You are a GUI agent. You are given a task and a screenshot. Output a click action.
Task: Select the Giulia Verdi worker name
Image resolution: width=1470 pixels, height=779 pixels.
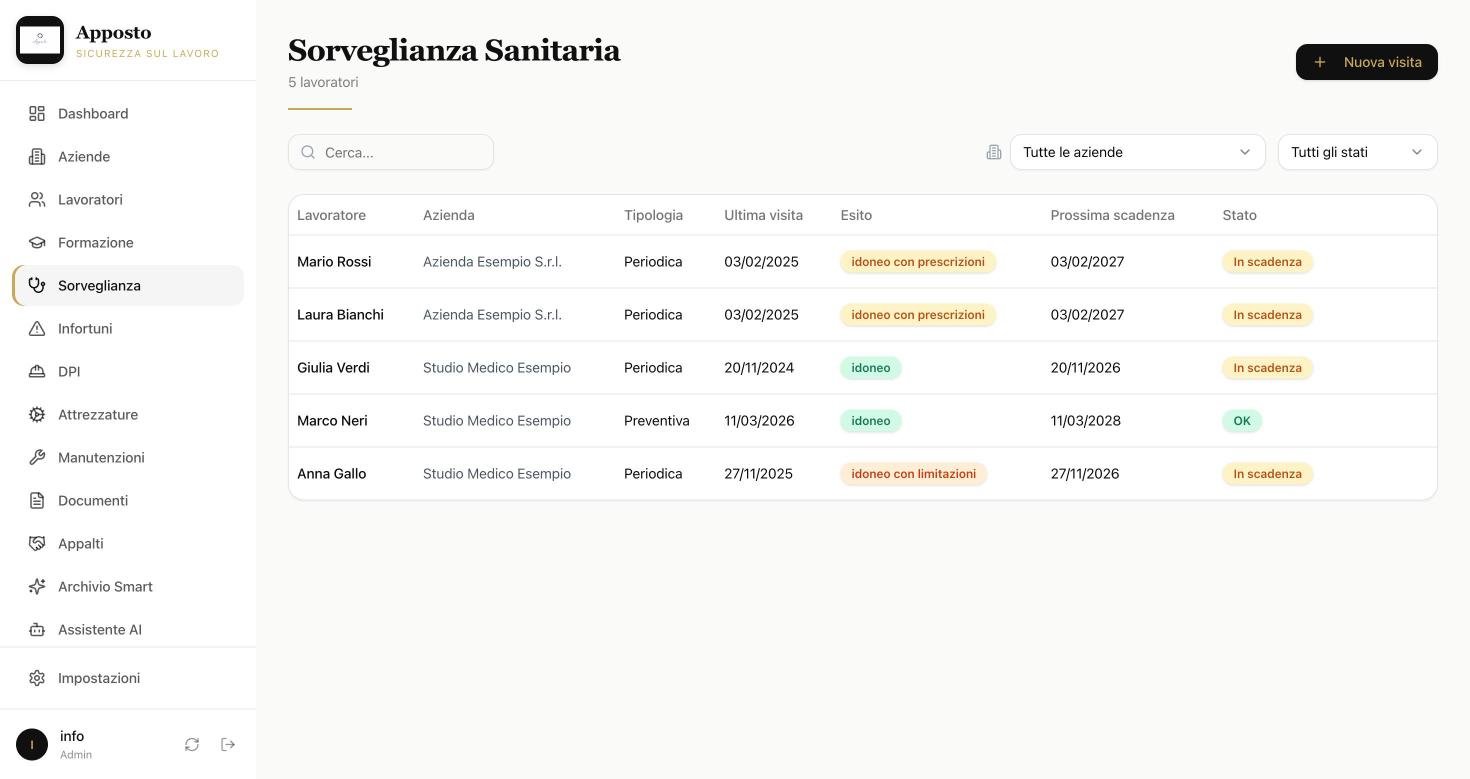pos(333,368)
